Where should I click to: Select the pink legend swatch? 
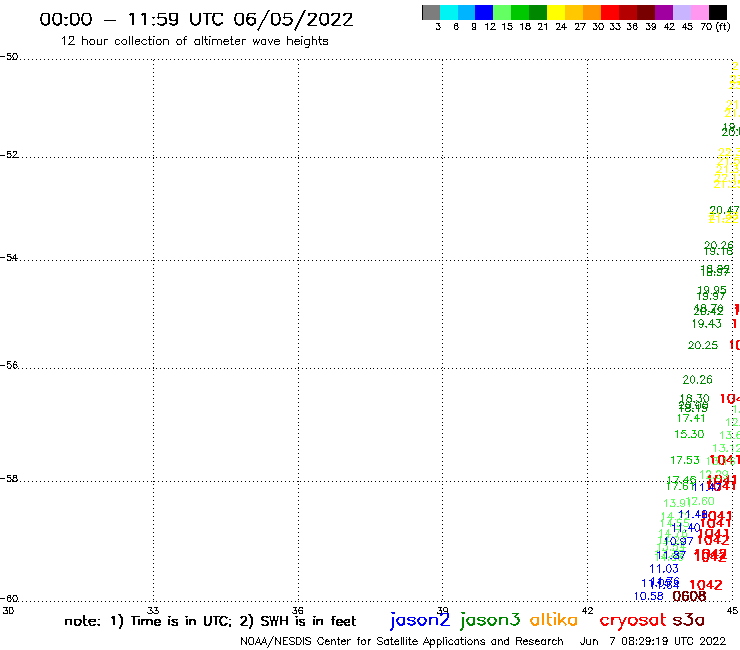[x=699, y=12]
